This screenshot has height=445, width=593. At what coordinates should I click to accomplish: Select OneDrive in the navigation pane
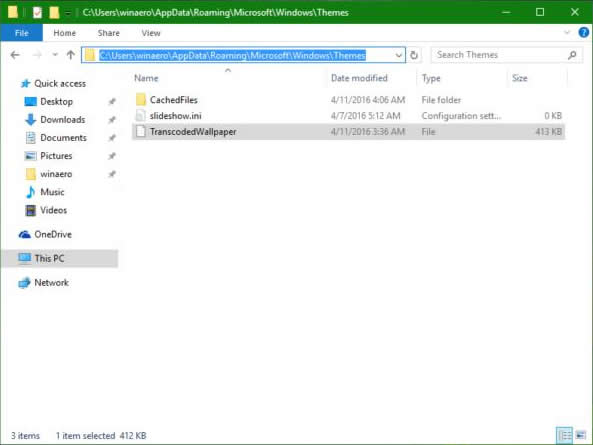[x=53, y=235]
